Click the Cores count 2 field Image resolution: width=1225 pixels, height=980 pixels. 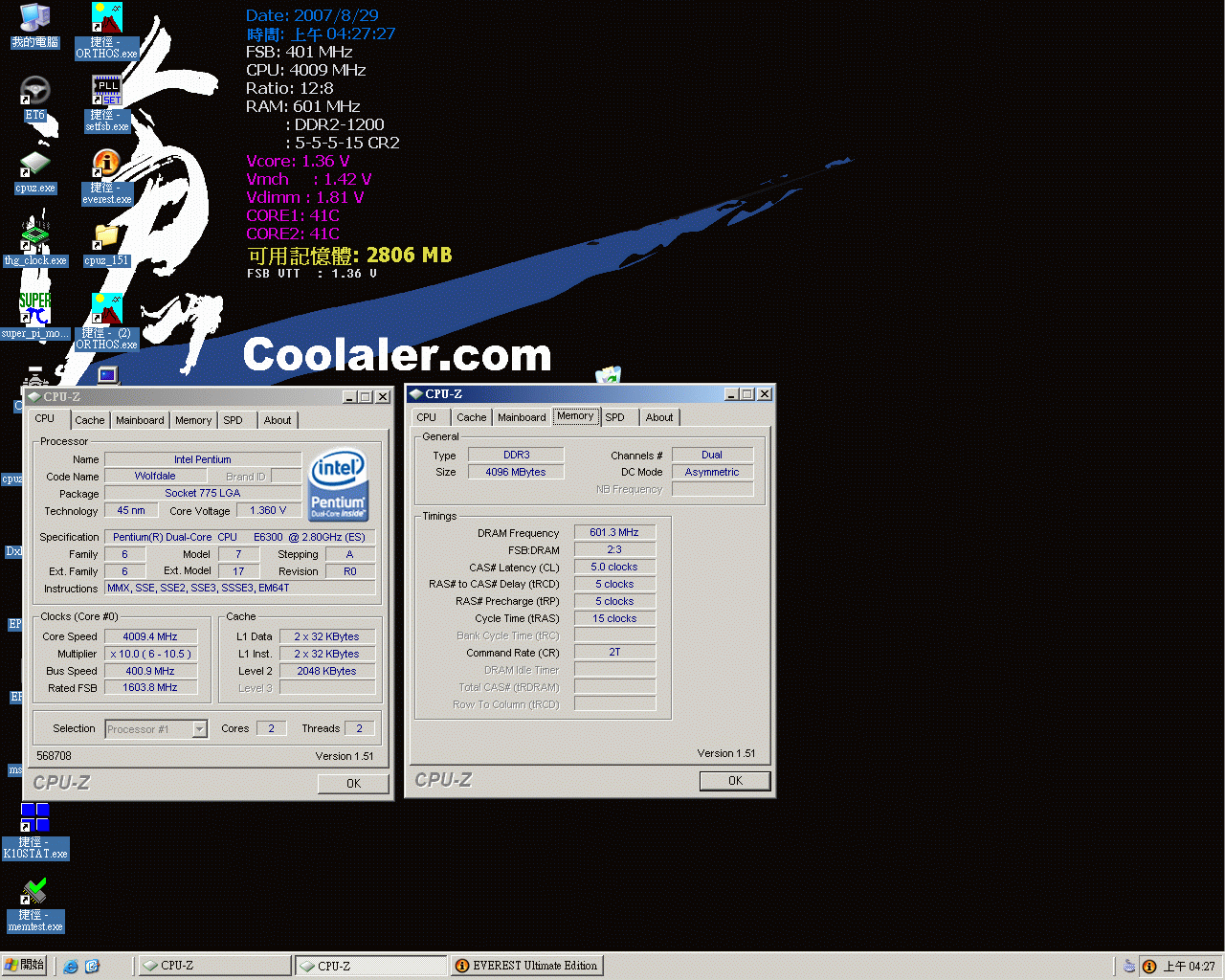tap(271, 728)
